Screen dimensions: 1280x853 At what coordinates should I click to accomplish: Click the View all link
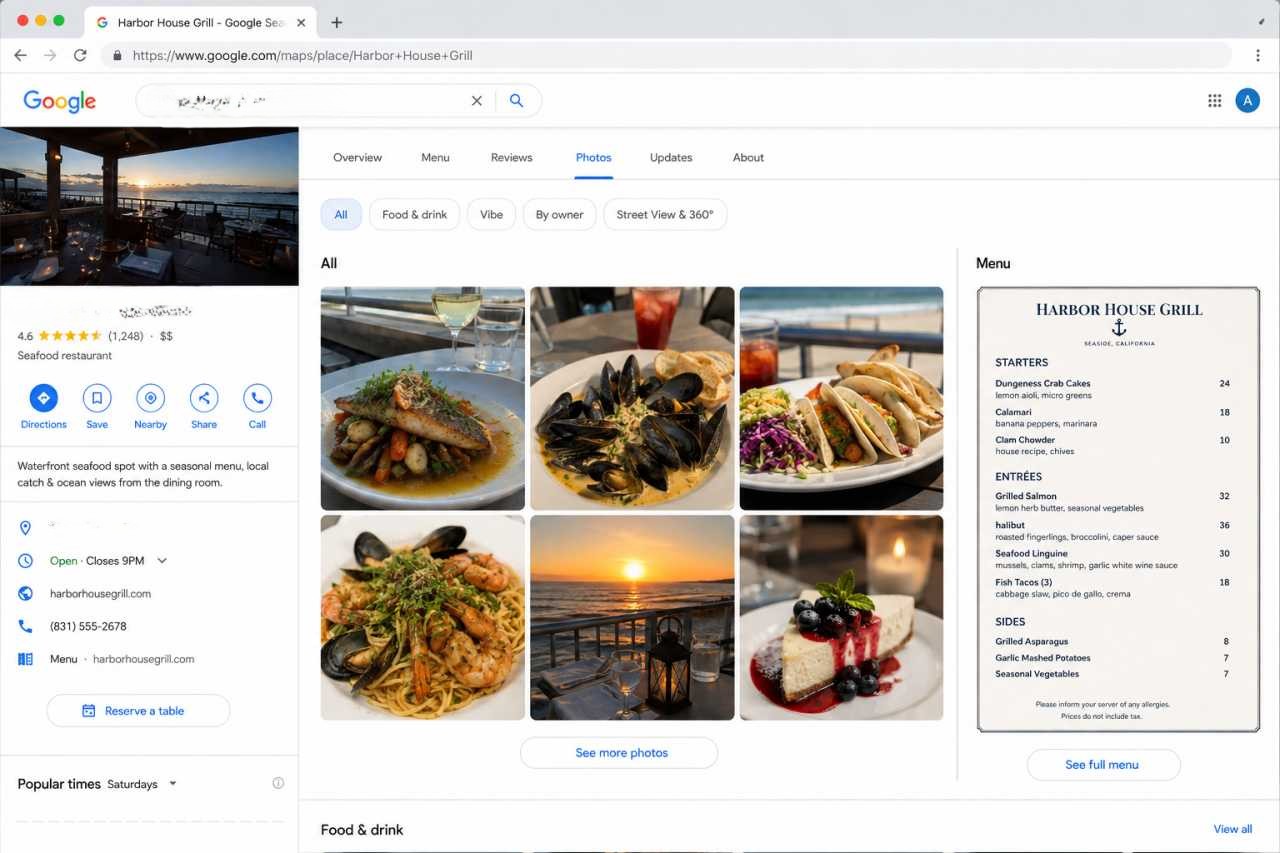[x=1232, y=829]
